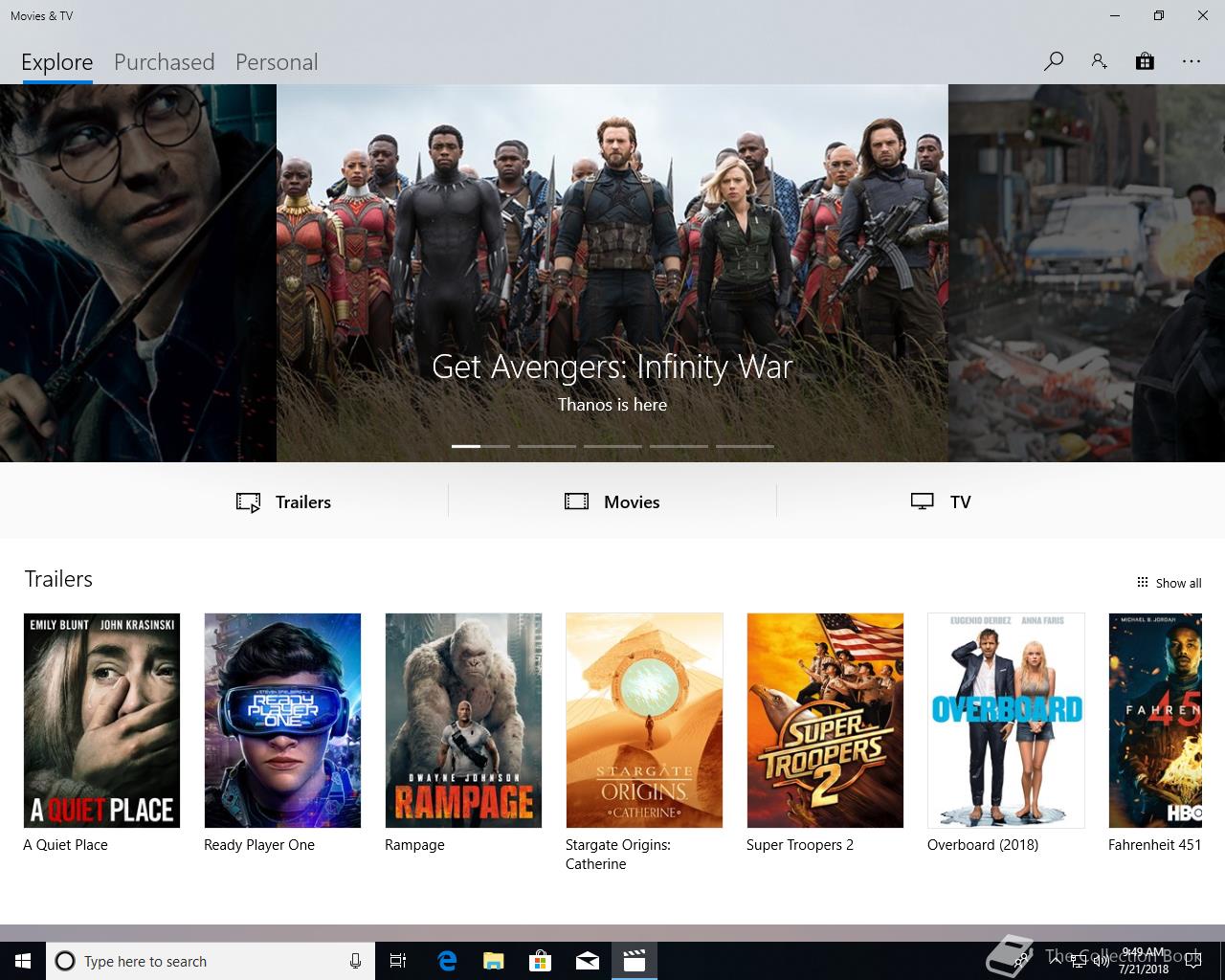The image size is (1225, 980).
Task: Open Ready Player One poster
Action: tap(282, 721)
